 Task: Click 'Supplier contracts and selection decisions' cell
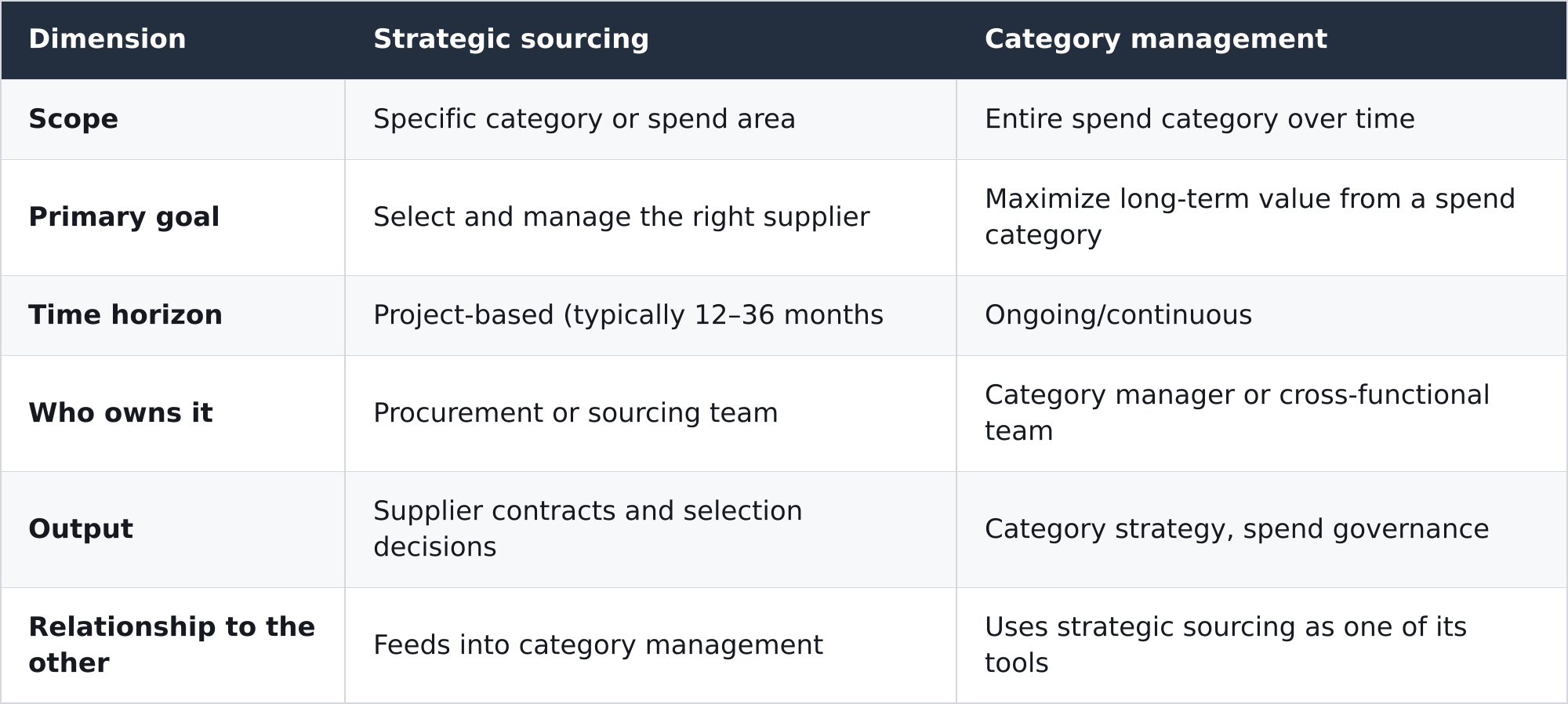pyautogui.click(x=651, y=529)
